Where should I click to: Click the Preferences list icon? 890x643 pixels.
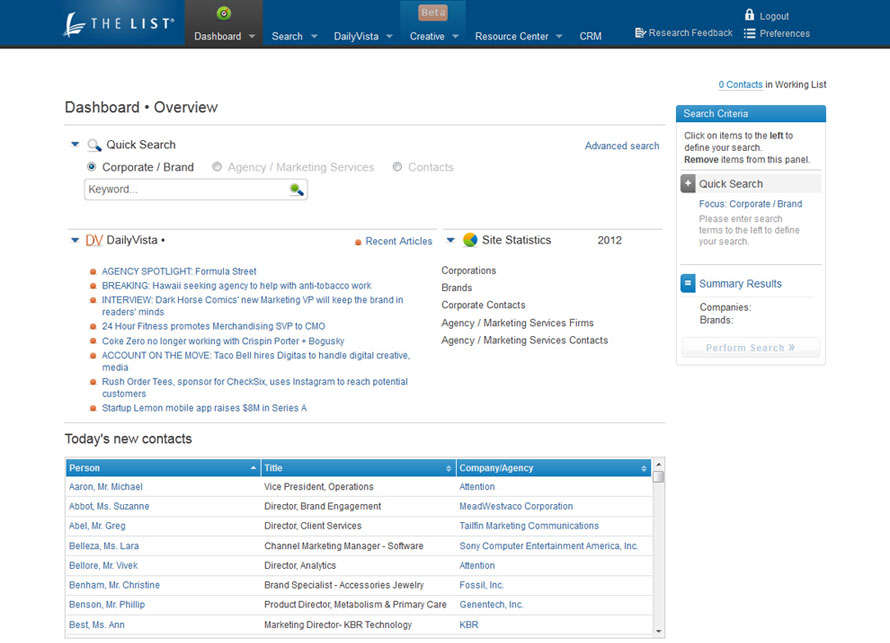click(749, 33)
